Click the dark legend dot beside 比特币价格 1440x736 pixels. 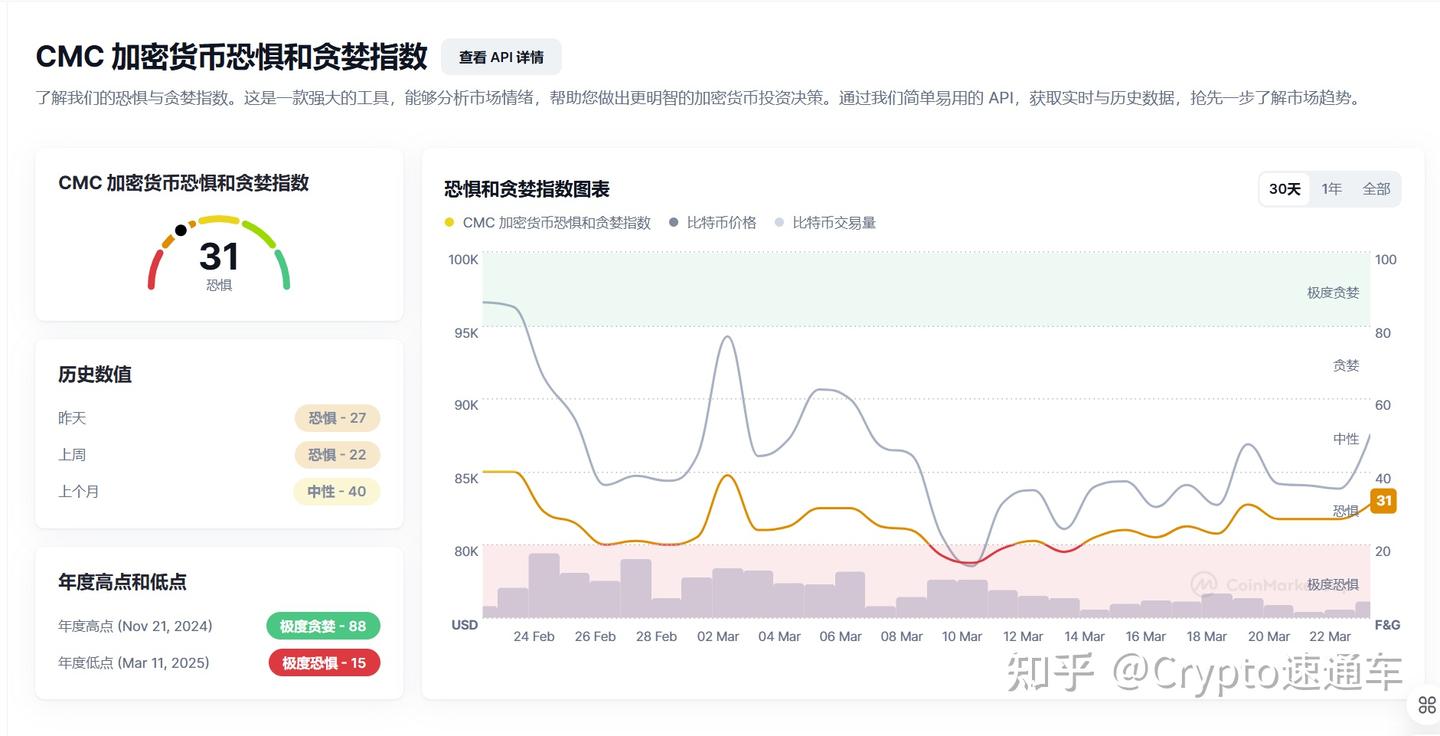click(672, 222)
